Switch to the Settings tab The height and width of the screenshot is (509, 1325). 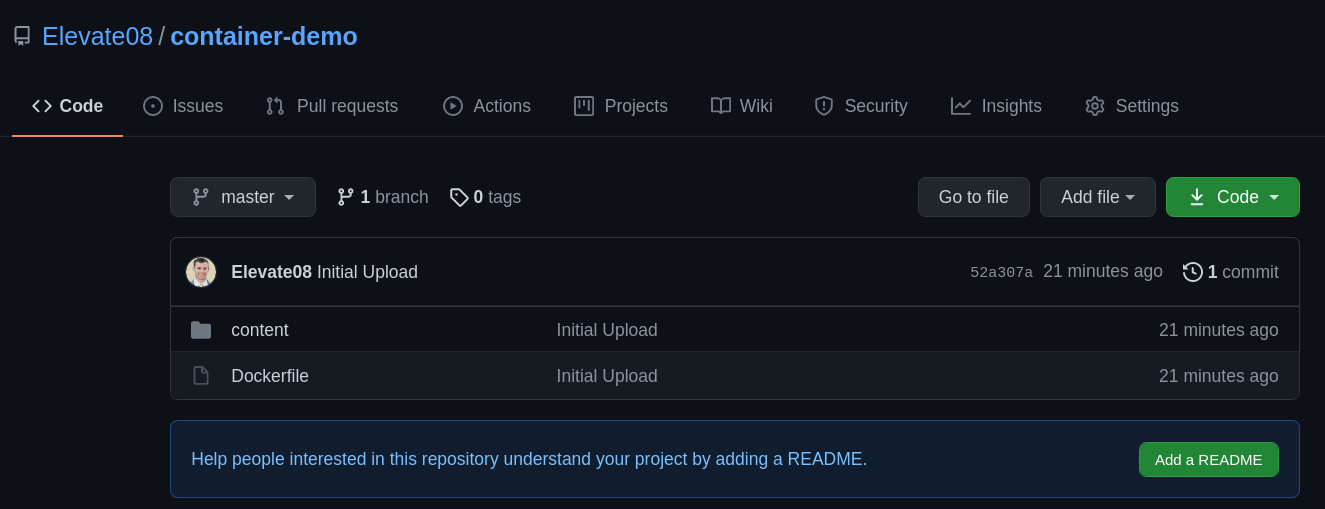[x=1132, y=106]
